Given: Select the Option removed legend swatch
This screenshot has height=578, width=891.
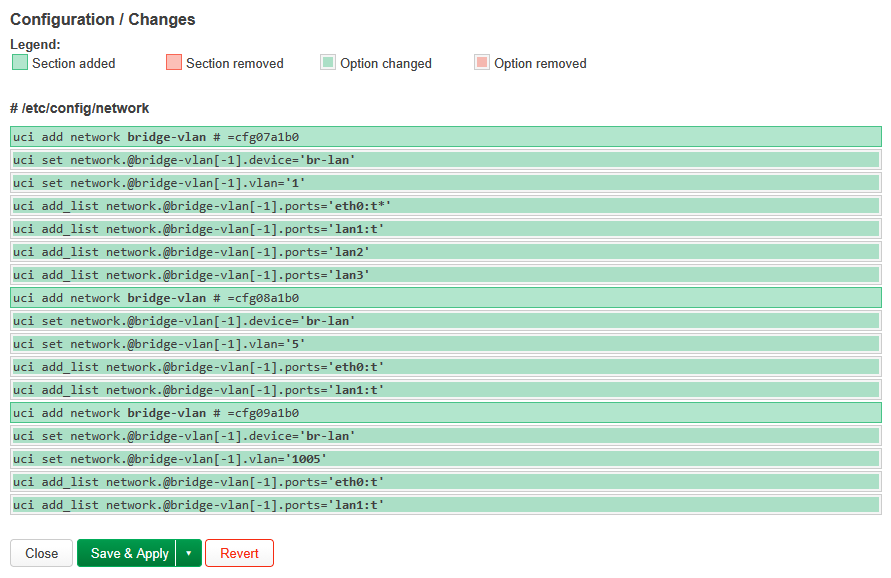Looking at the screenshot, I should pos(482,62).
